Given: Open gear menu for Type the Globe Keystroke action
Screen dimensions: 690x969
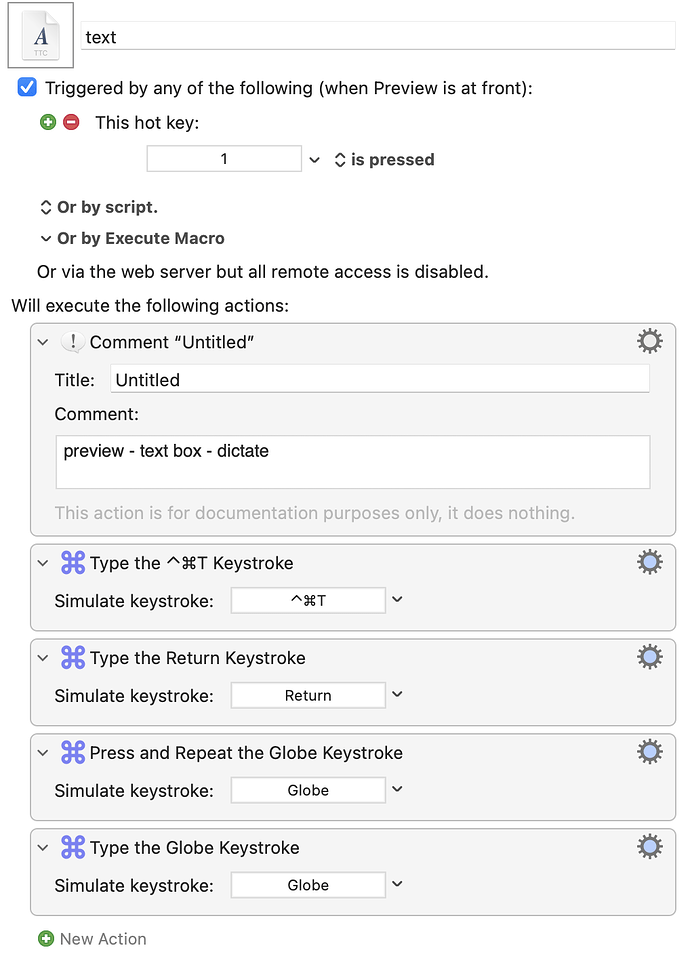Looking at the screenshot, I should tap(650, 847).
